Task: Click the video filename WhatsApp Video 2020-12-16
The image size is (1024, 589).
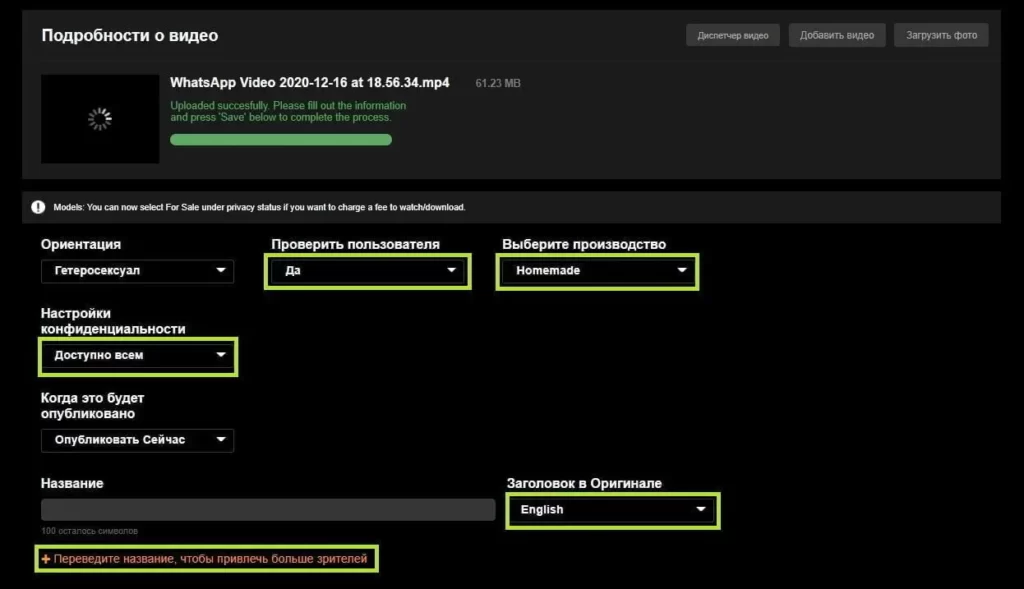Action: tap(310, 83)
